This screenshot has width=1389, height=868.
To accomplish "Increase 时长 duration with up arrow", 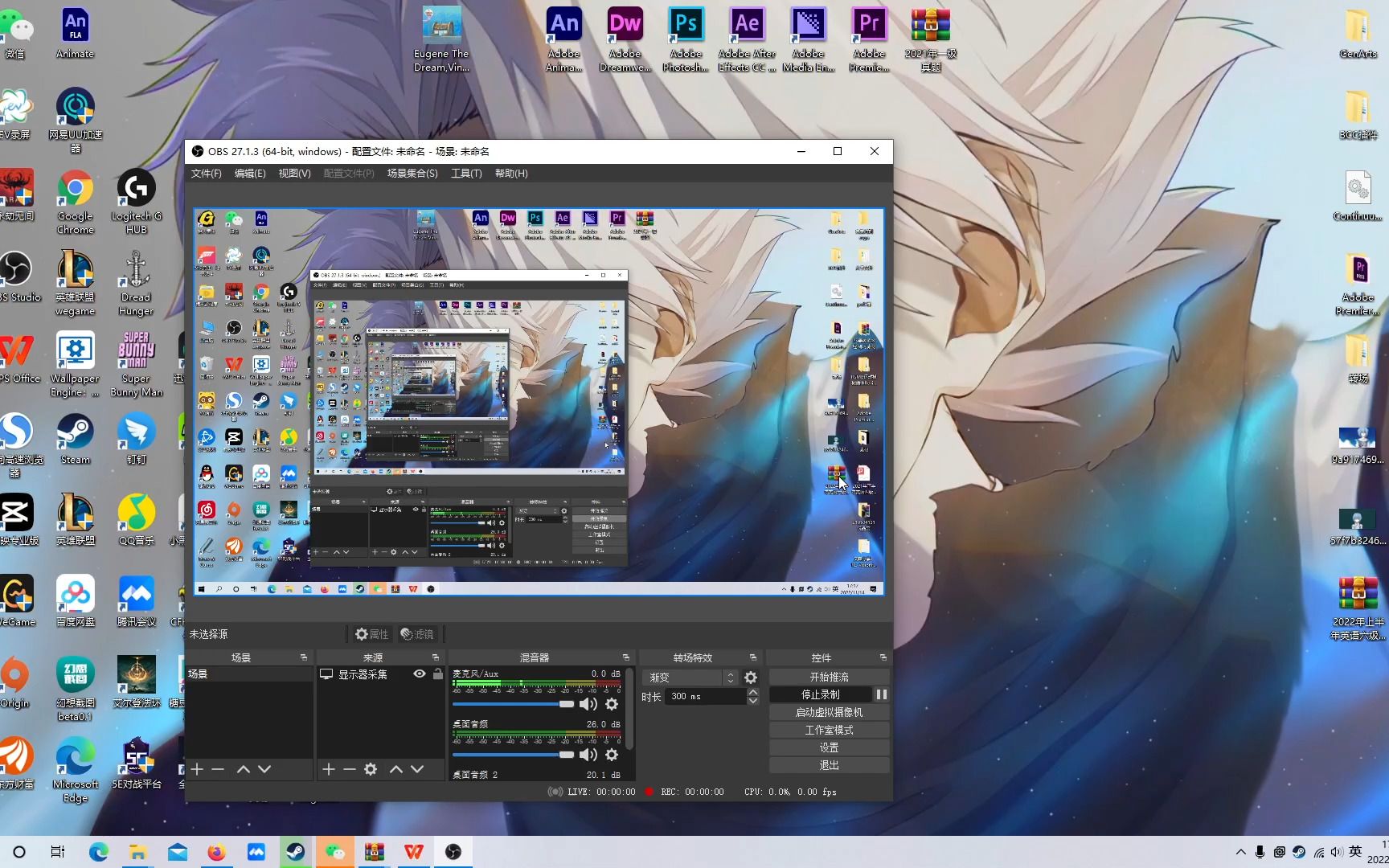I will [x=753, y=692].
